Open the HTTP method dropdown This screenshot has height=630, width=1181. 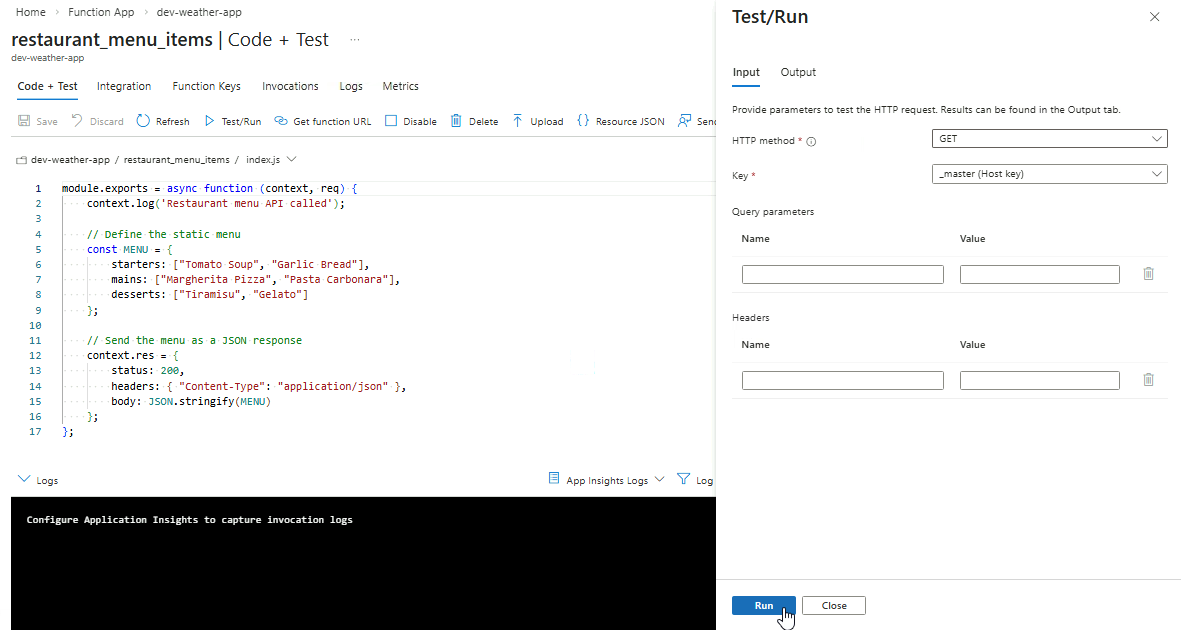point(1049,139)
